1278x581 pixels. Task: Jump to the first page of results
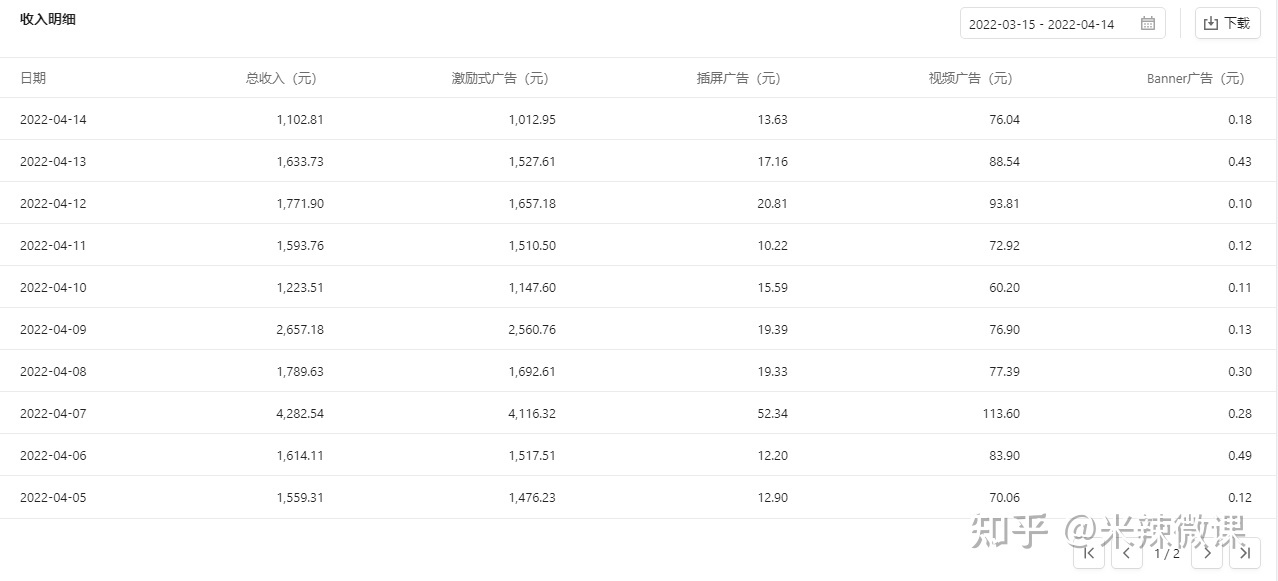(x=1089, y=552)
